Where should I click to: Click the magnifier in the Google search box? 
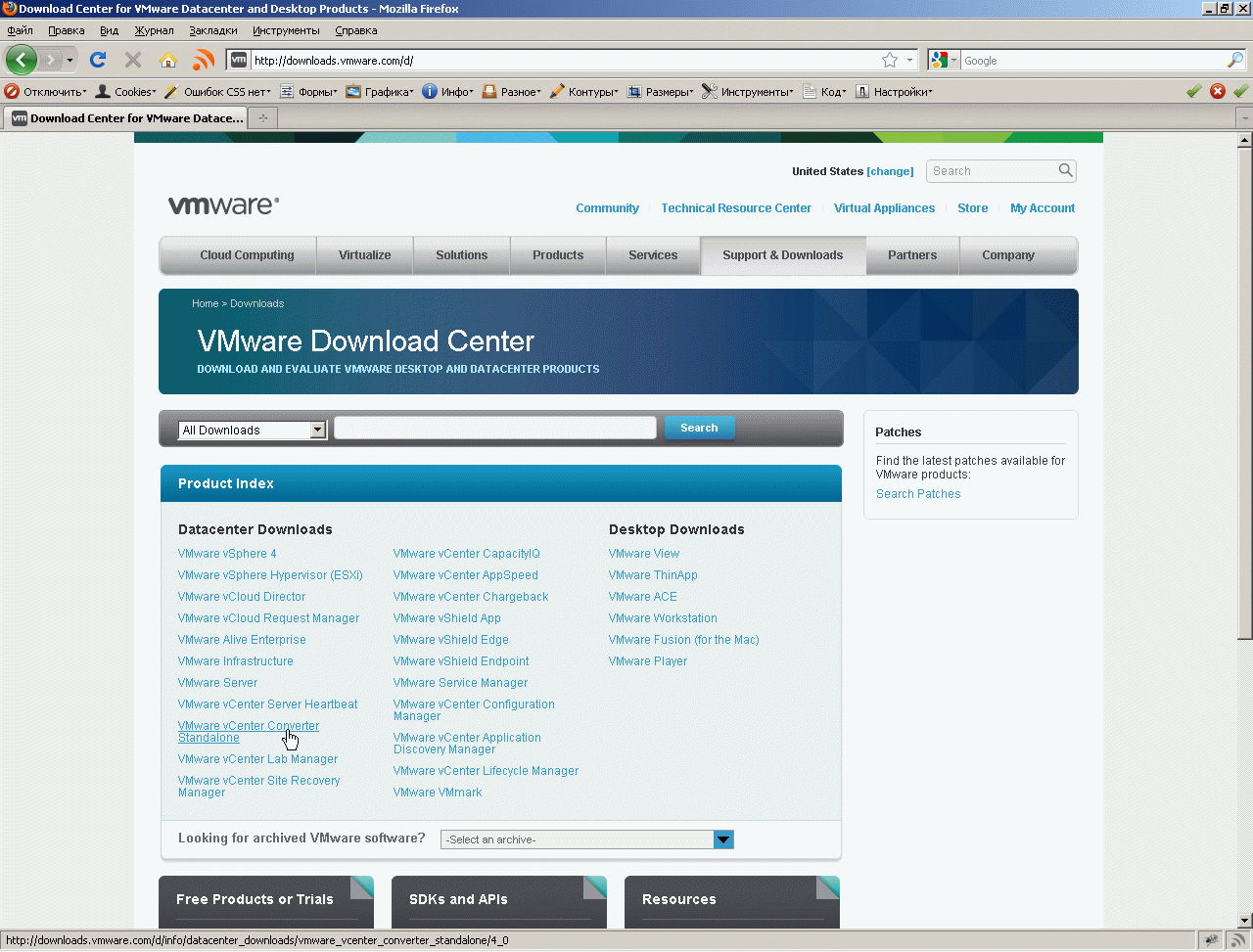tap(1235, 61)
